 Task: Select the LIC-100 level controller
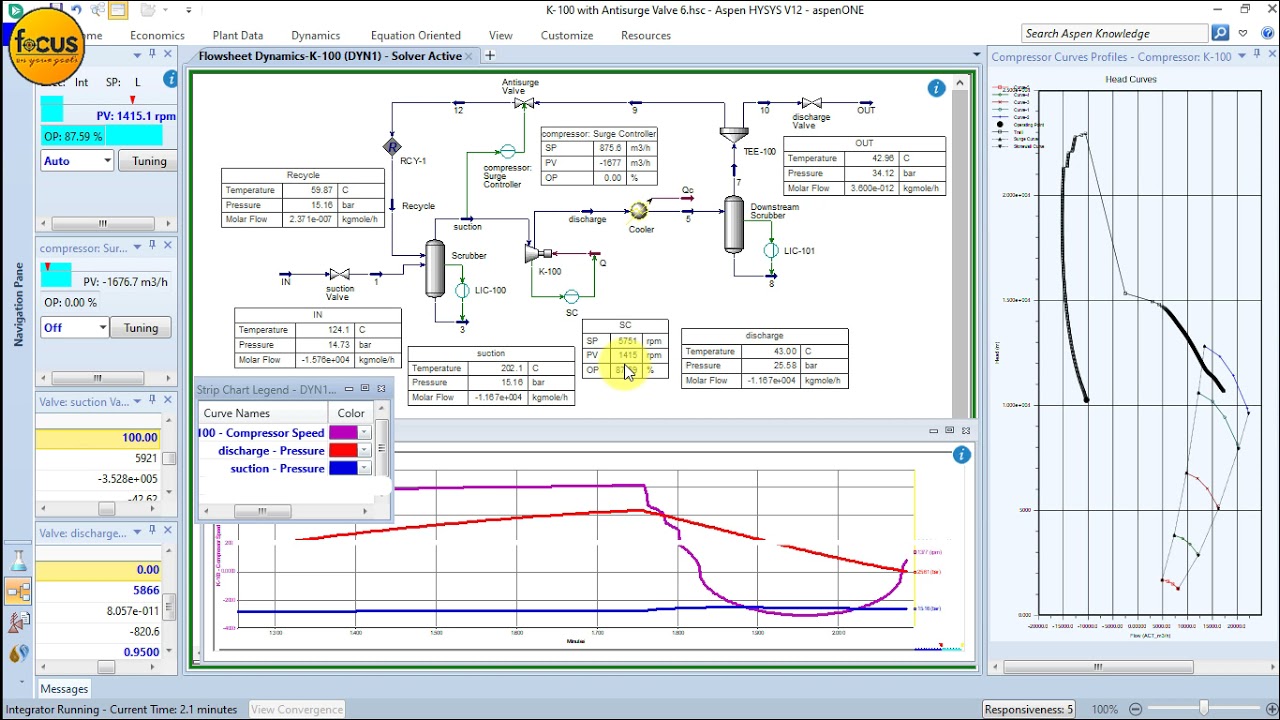[463, 291]
